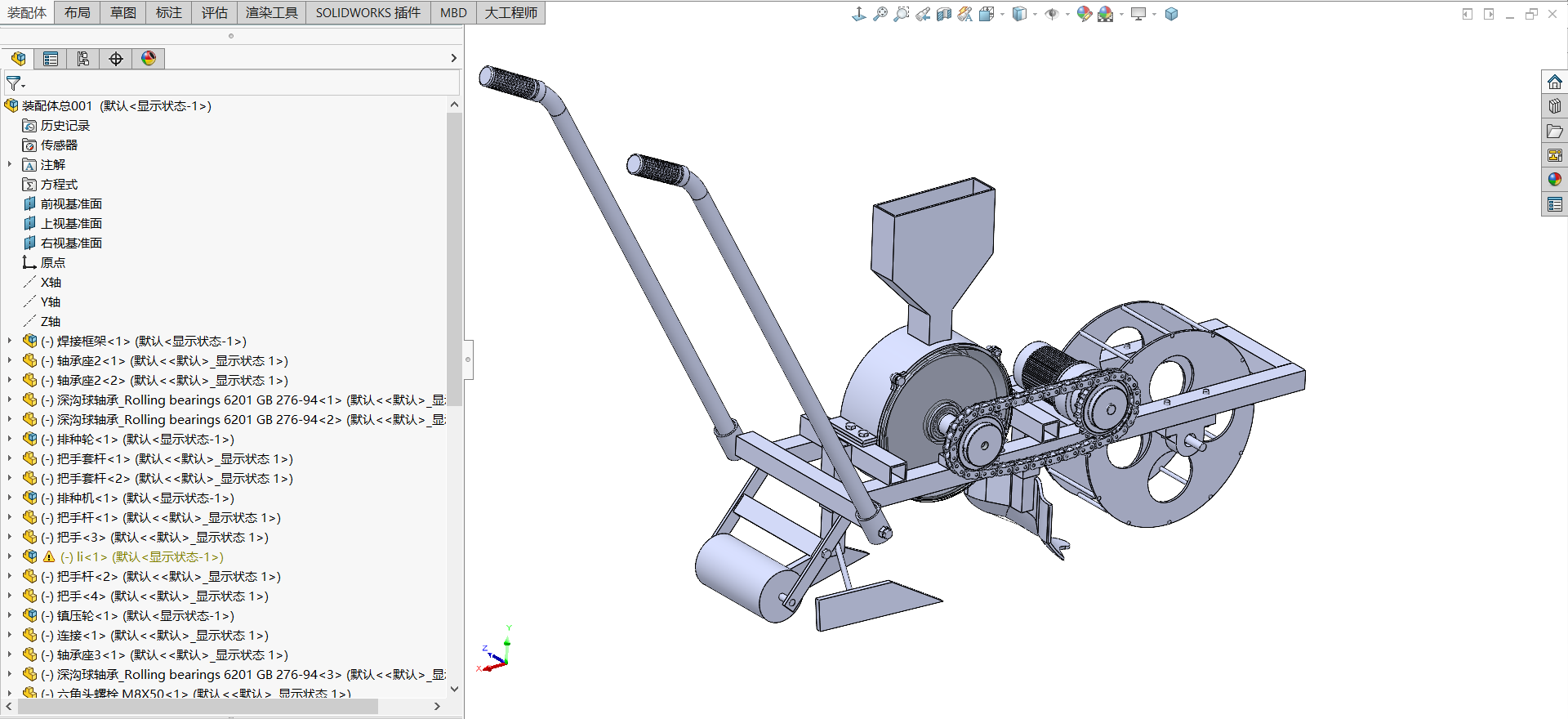The image size is (1568, 719).
Task: Click the View Settings monitor icon
Action: point(1138,14)
